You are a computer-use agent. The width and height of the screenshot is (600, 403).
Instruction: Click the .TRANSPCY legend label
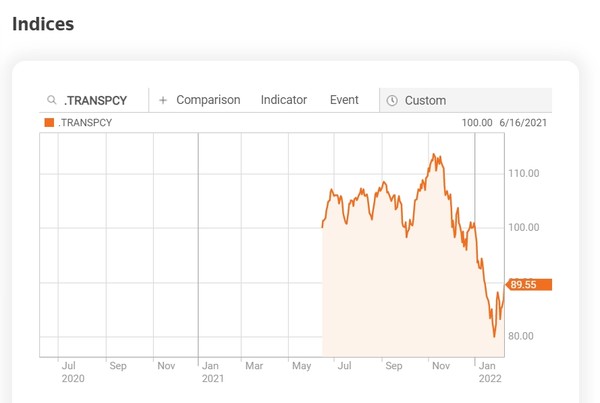86,123
